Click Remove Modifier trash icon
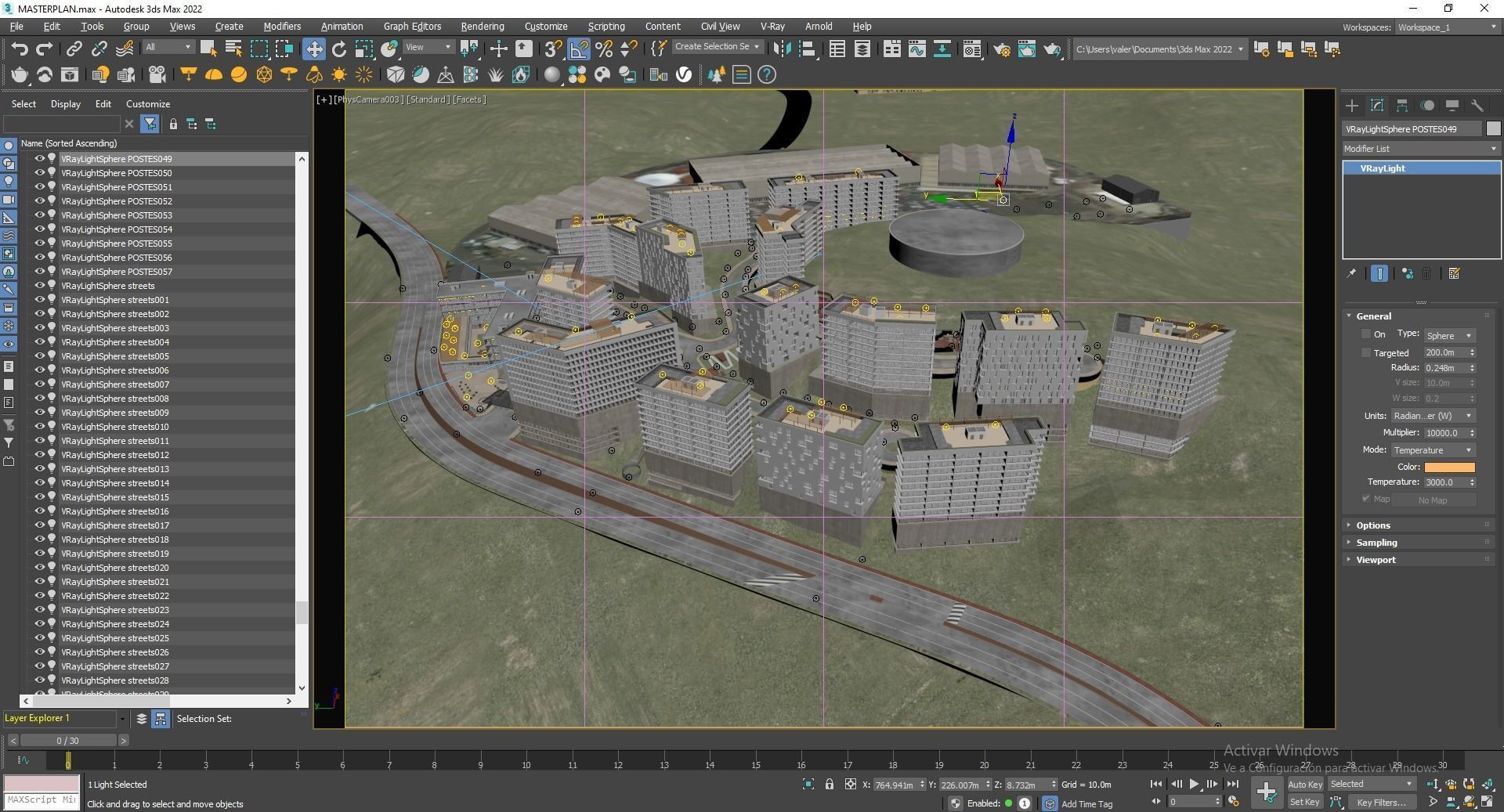This screenshot has width=1504, height=812. click(x=1426, y=273)
